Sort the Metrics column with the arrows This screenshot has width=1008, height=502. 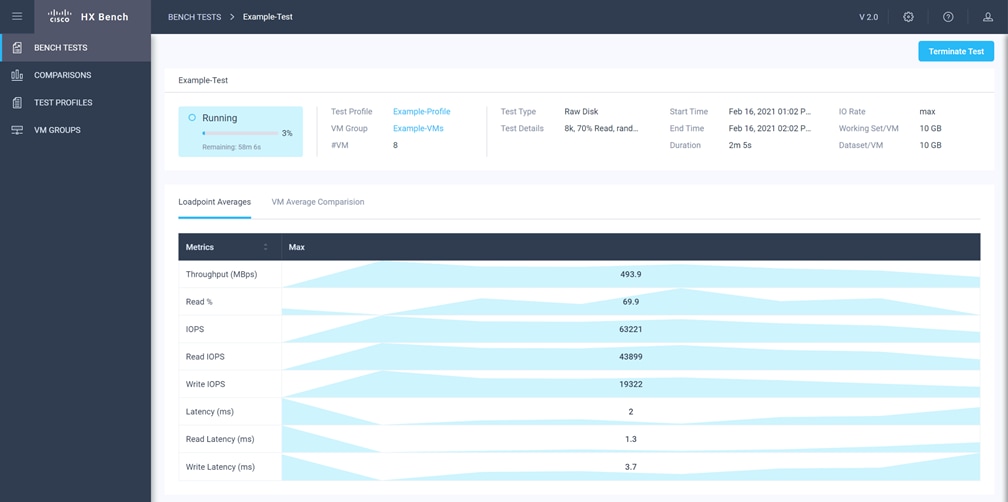tap(266, 247)
